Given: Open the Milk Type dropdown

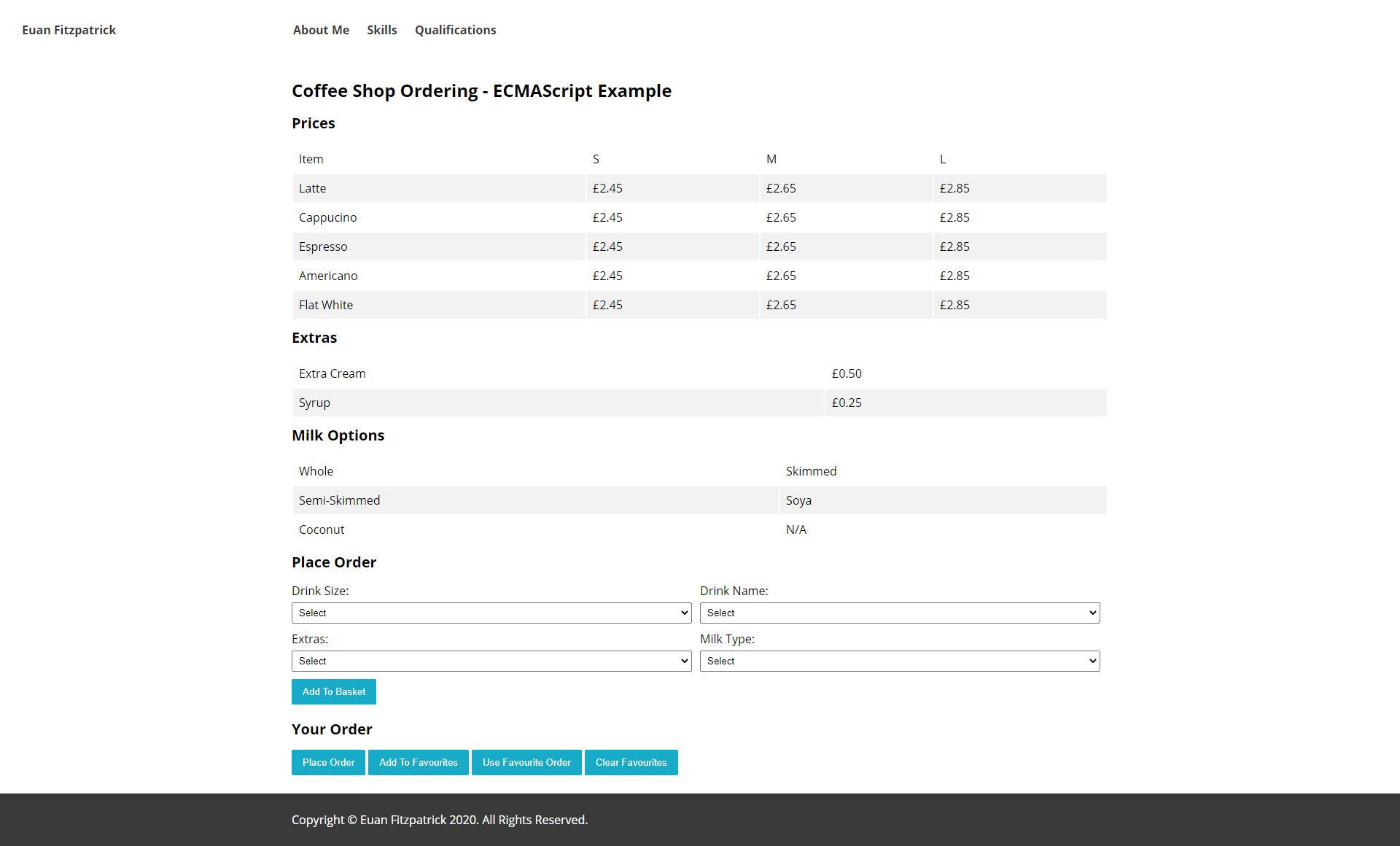Looking at the screenshot, I should [x=899, y=661].
